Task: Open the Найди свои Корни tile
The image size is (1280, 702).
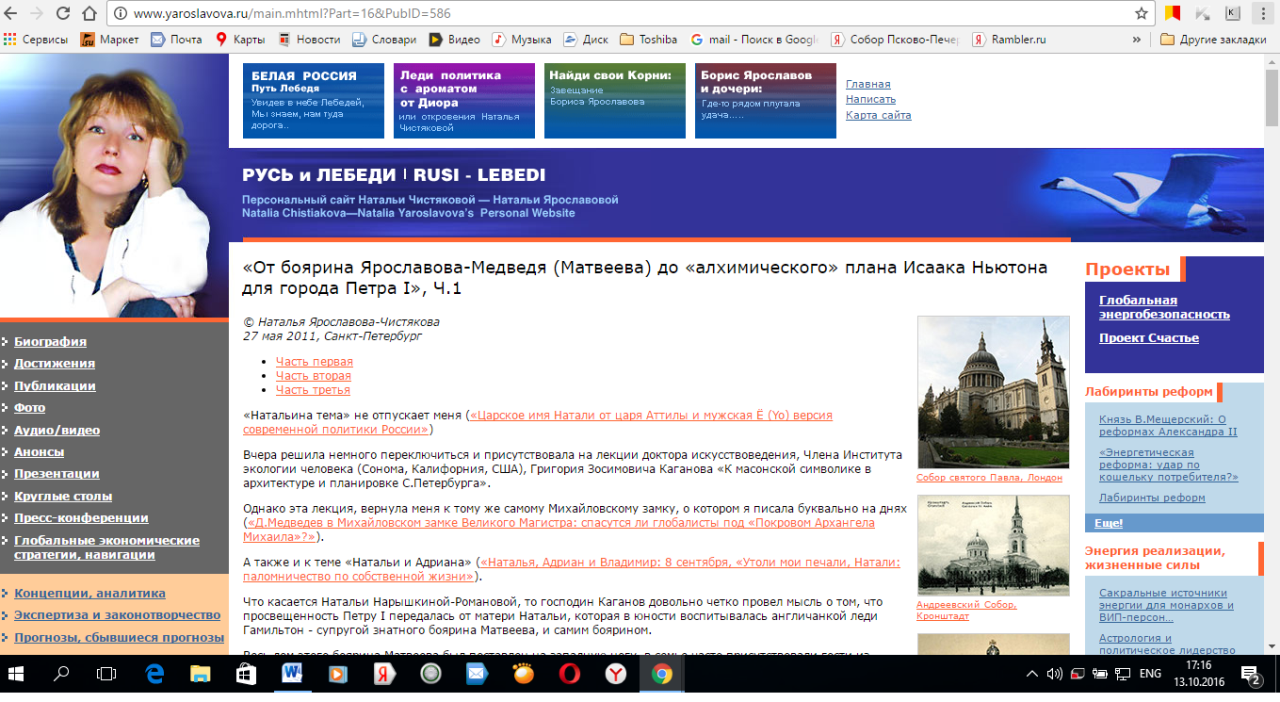Action: (x=615, y=101)
